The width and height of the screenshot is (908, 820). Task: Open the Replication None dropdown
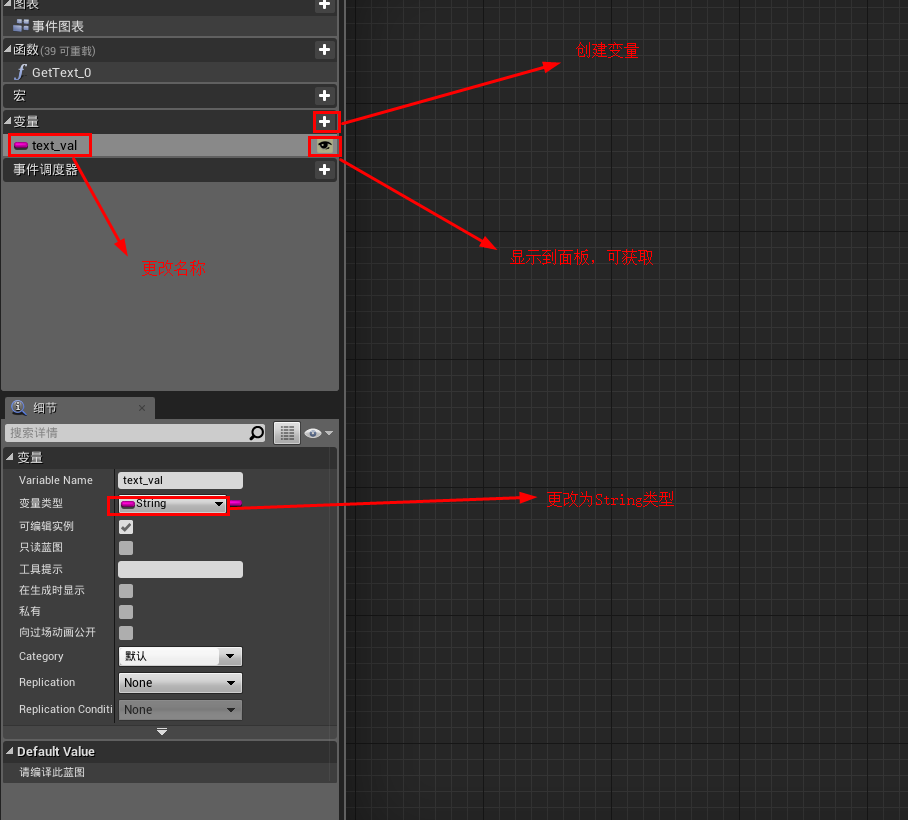[x=180, y=682]
